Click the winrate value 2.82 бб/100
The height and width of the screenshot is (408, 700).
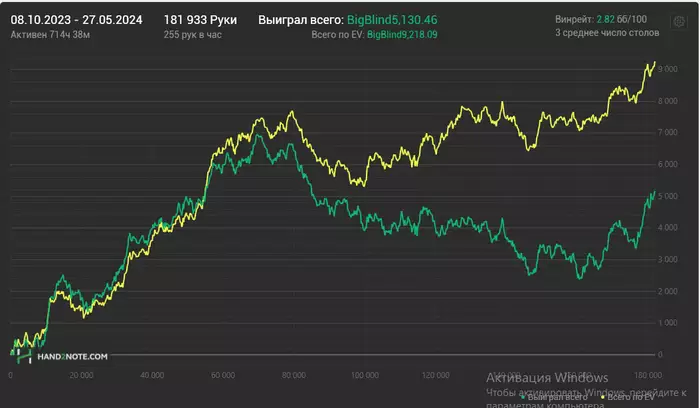click(621, 19)
